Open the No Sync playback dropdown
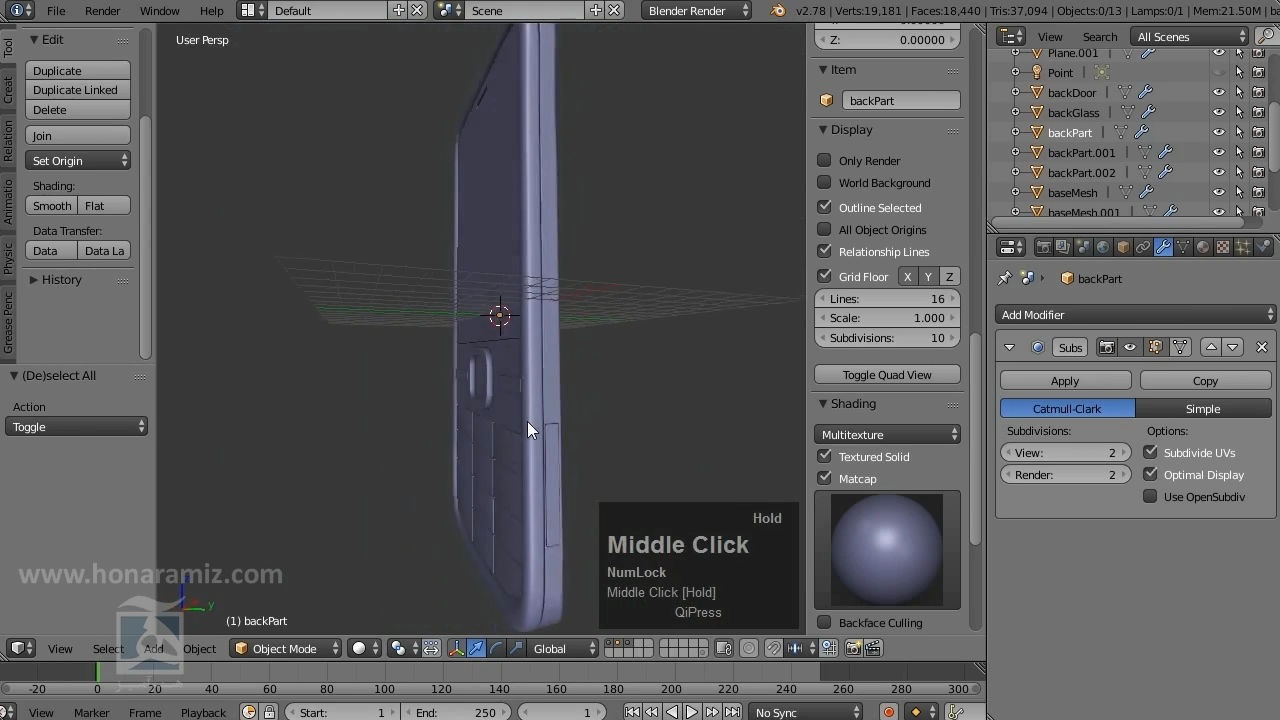This screenshot has width=1280, height=720. 807,712
